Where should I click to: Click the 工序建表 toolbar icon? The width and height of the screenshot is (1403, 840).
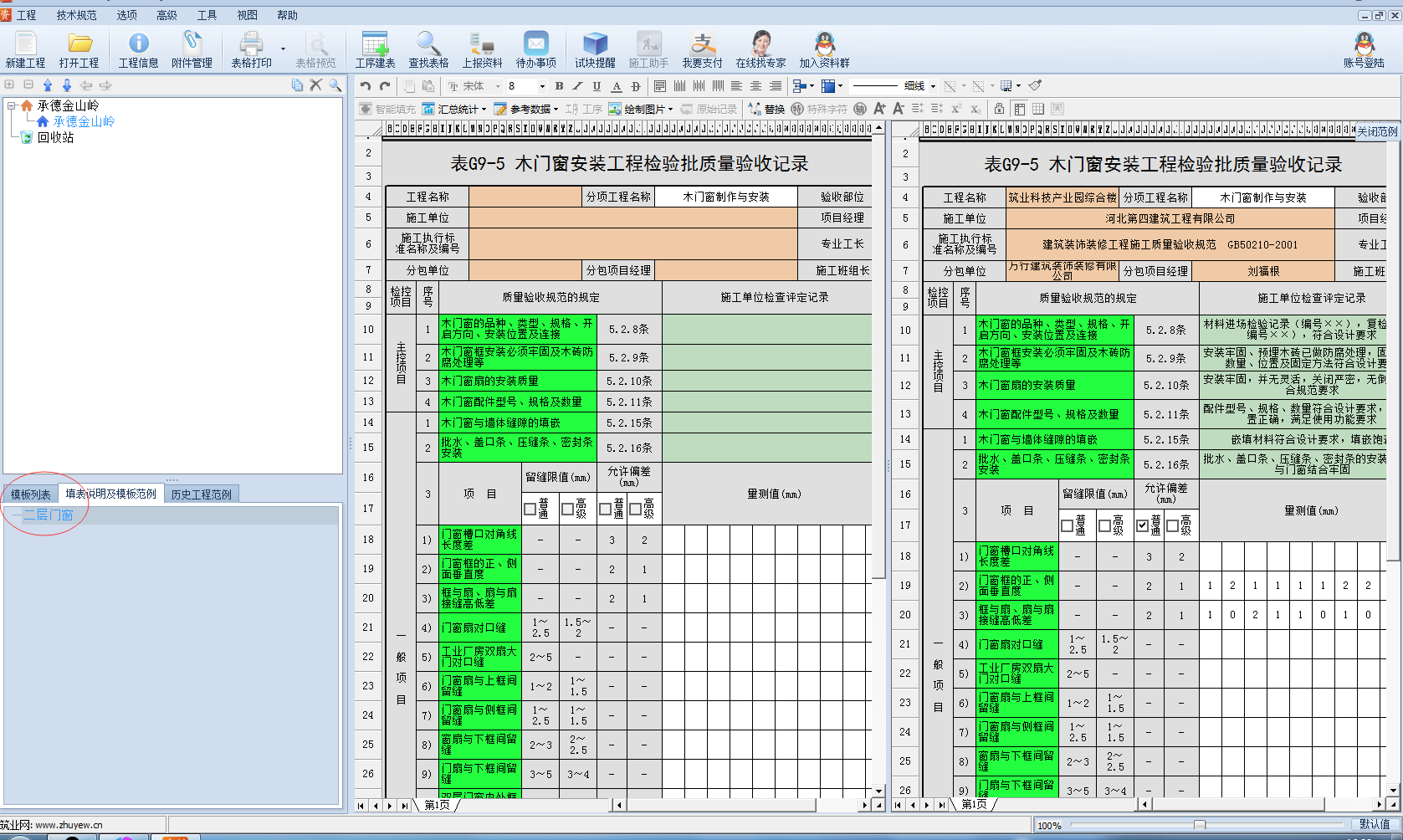click(x=375, y=49)
